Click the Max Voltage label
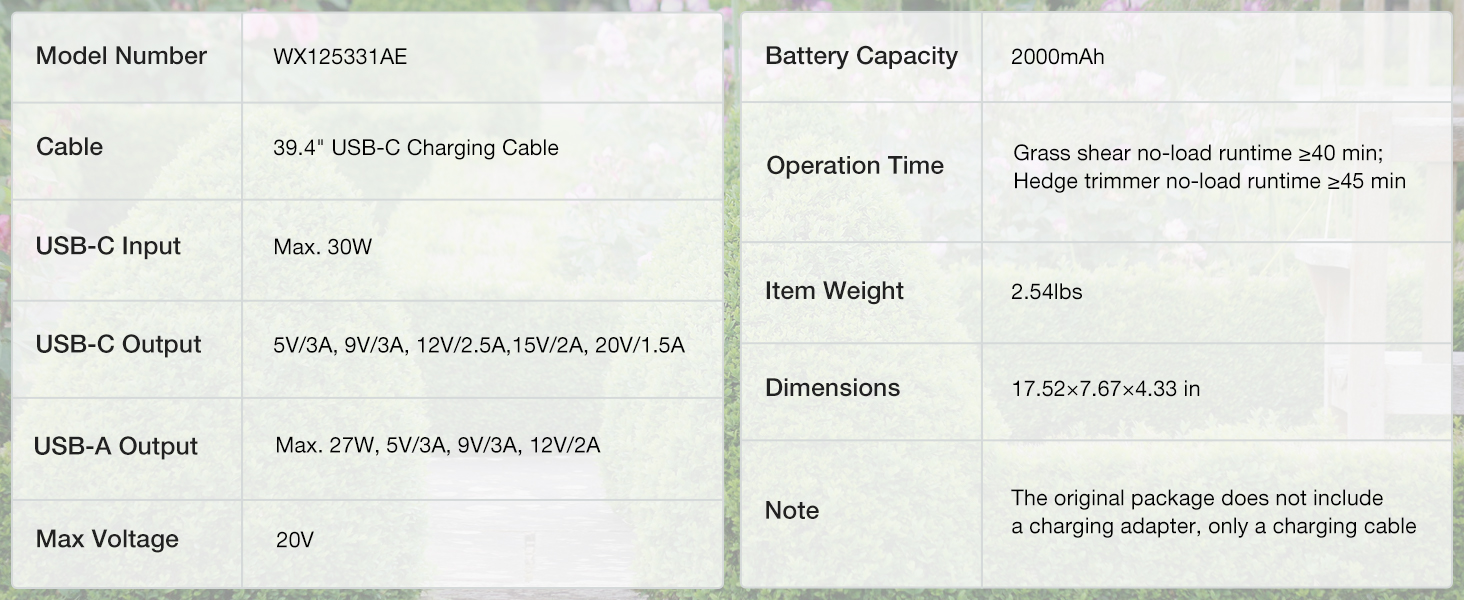 [x=107, y=539]
